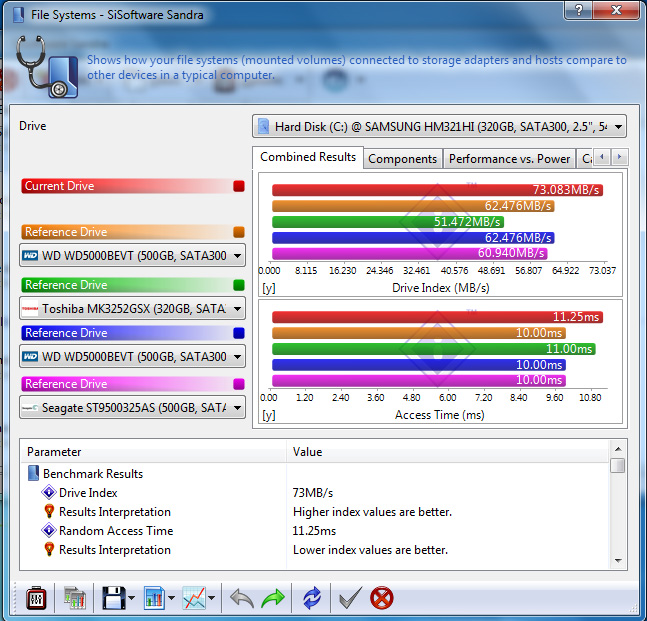Click the help question mark button

point(579,10)
